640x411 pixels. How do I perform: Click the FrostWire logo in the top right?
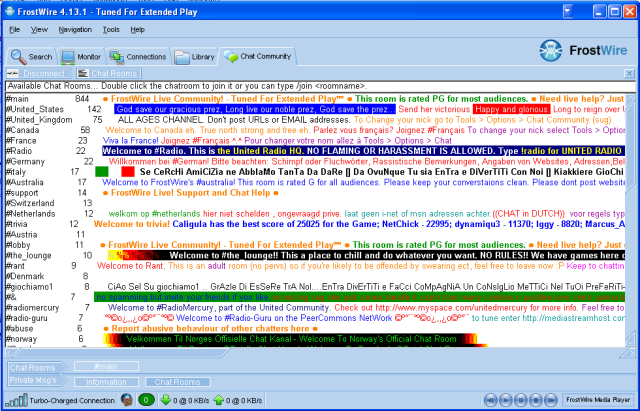click(583, 51)
